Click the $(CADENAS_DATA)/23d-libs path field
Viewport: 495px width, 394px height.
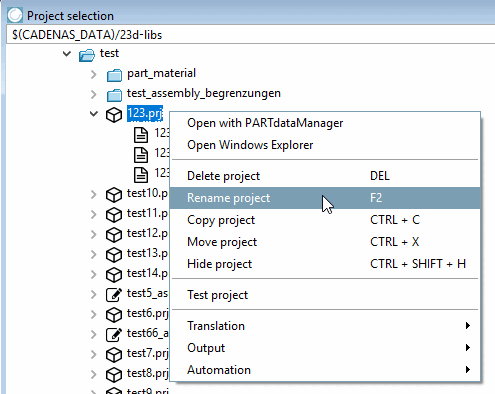pos(251,35)
